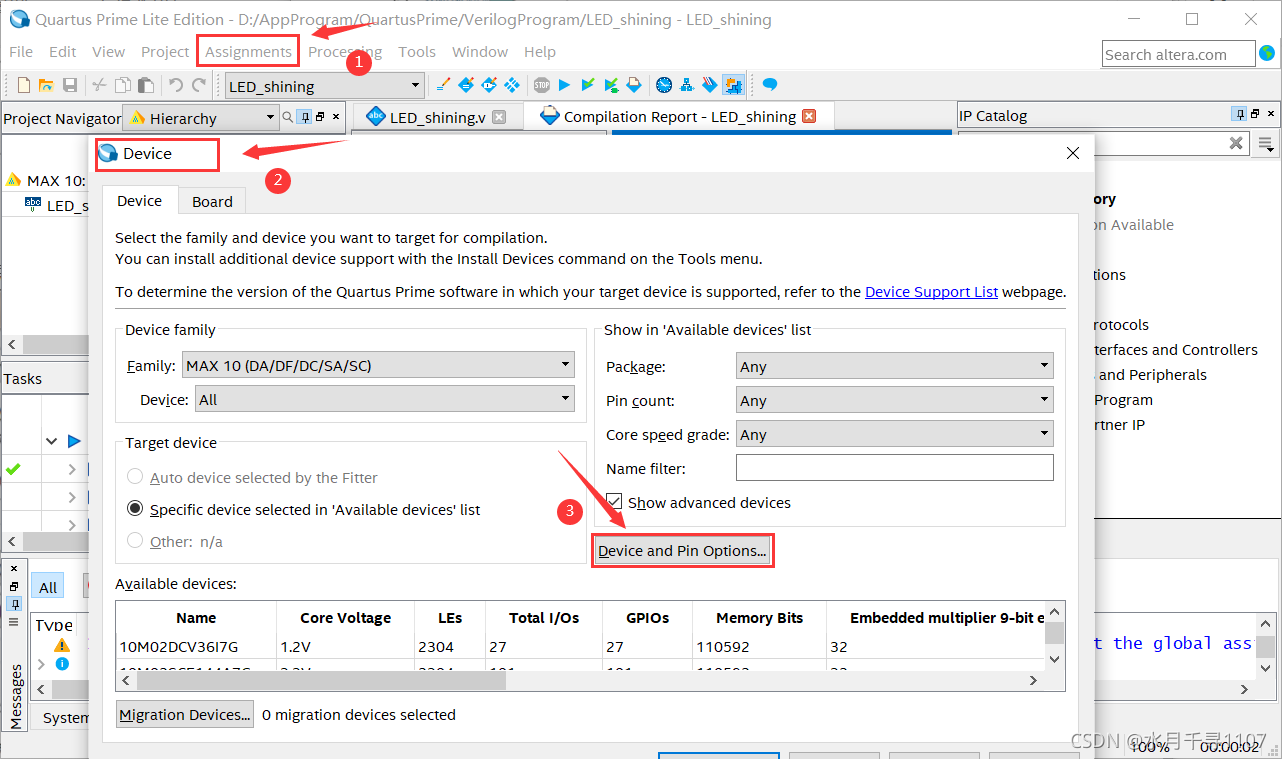1282x759 pixels.
Task: Click the Search altera.com field
Action: point(1179,54)
